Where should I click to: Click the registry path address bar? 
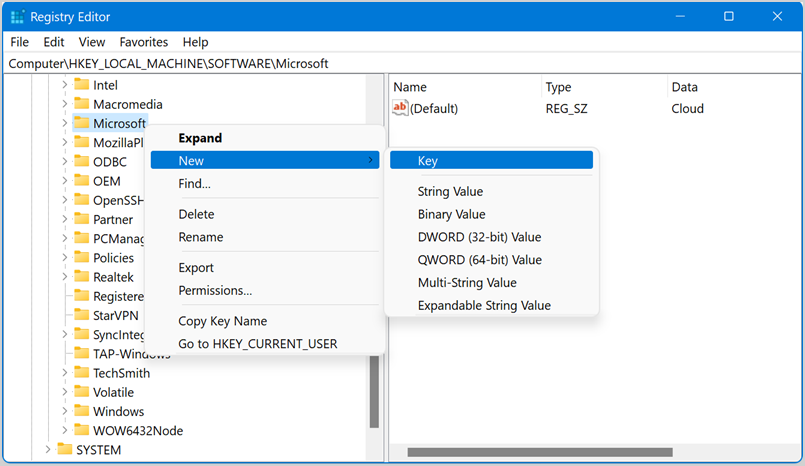pos(400,63)
